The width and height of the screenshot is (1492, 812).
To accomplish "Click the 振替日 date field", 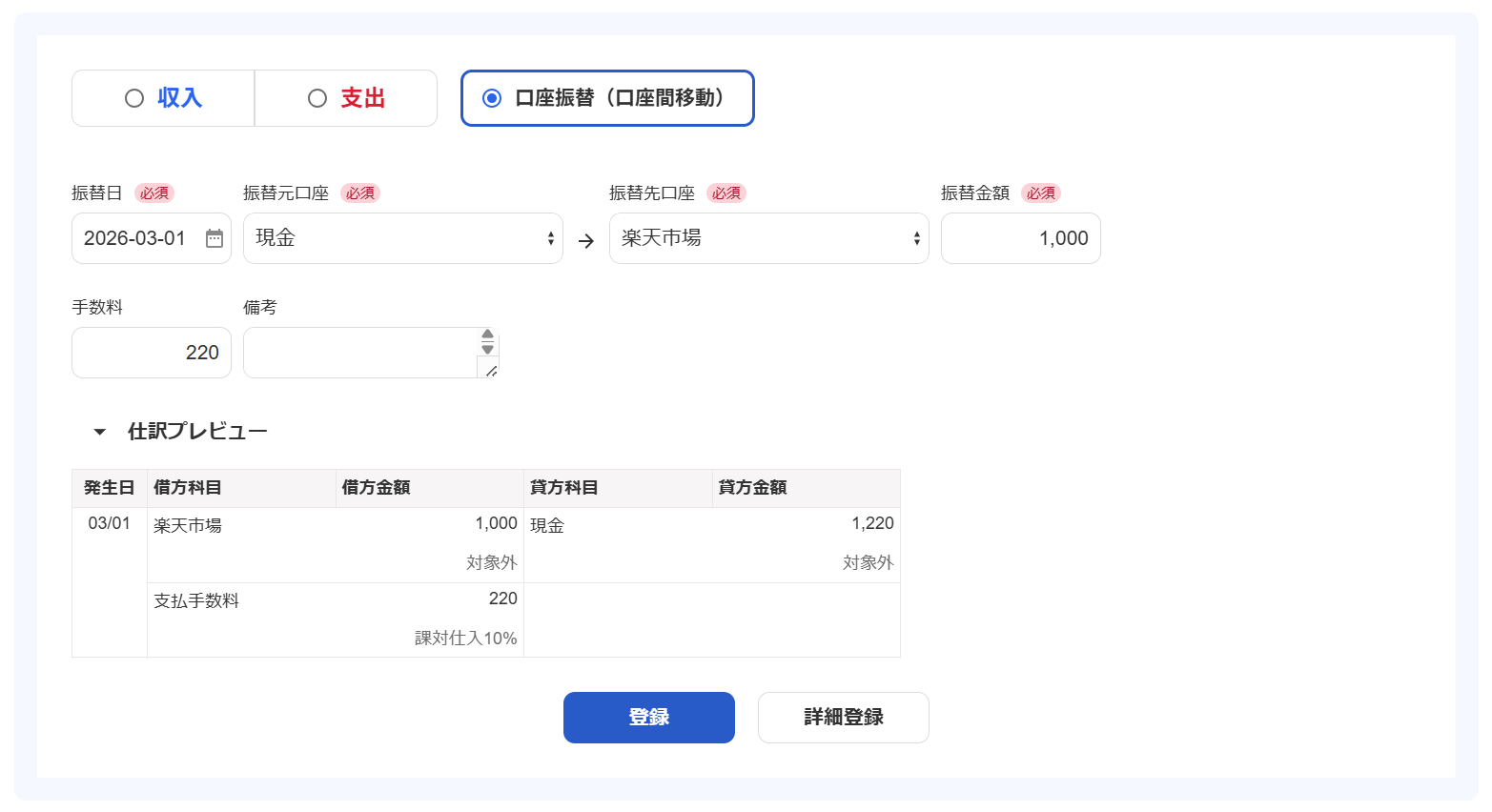I will [152, 238].
